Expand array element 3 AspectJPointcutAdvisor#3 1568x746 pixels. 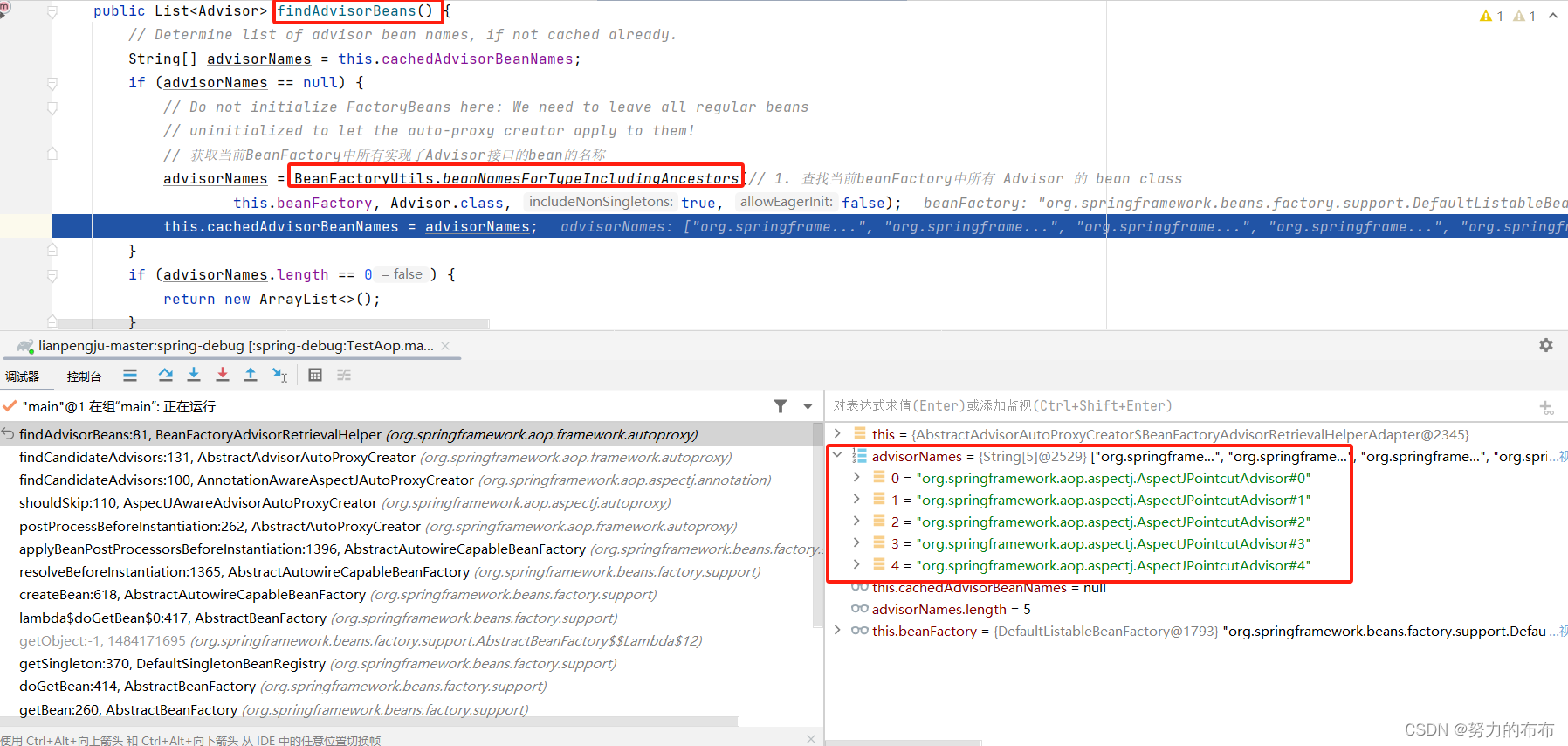[x=856, y=542]
